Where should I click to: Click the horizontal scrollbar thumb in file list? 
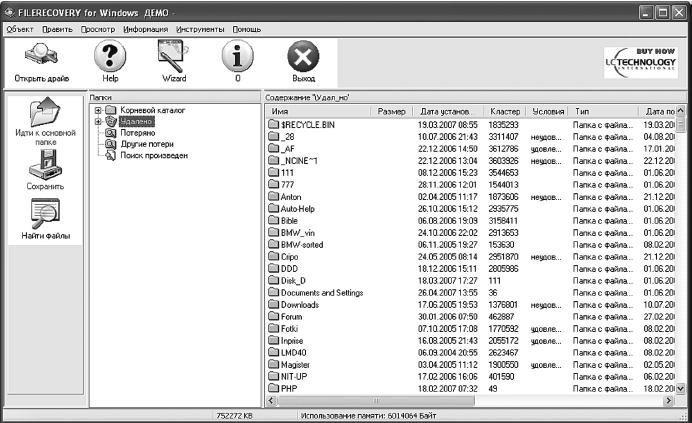pyautogui.click(x=376, y=401)
